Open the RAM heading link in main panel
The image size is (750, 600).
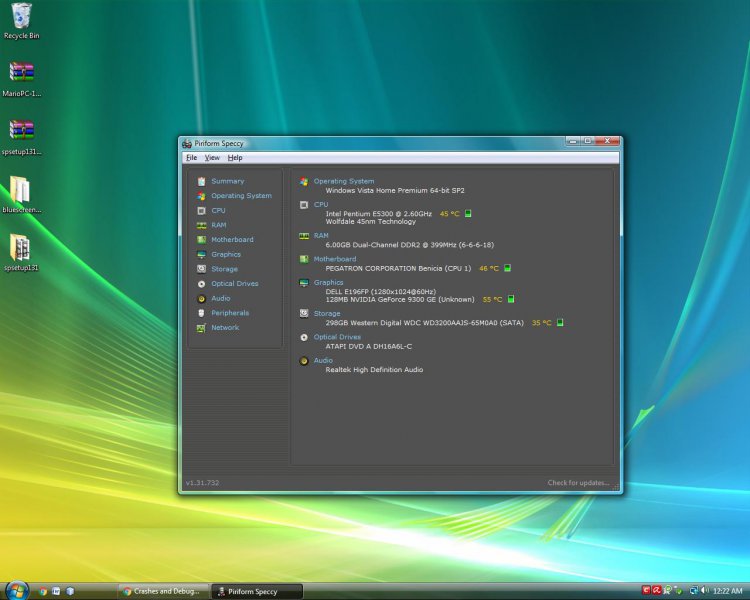[321, 236]
